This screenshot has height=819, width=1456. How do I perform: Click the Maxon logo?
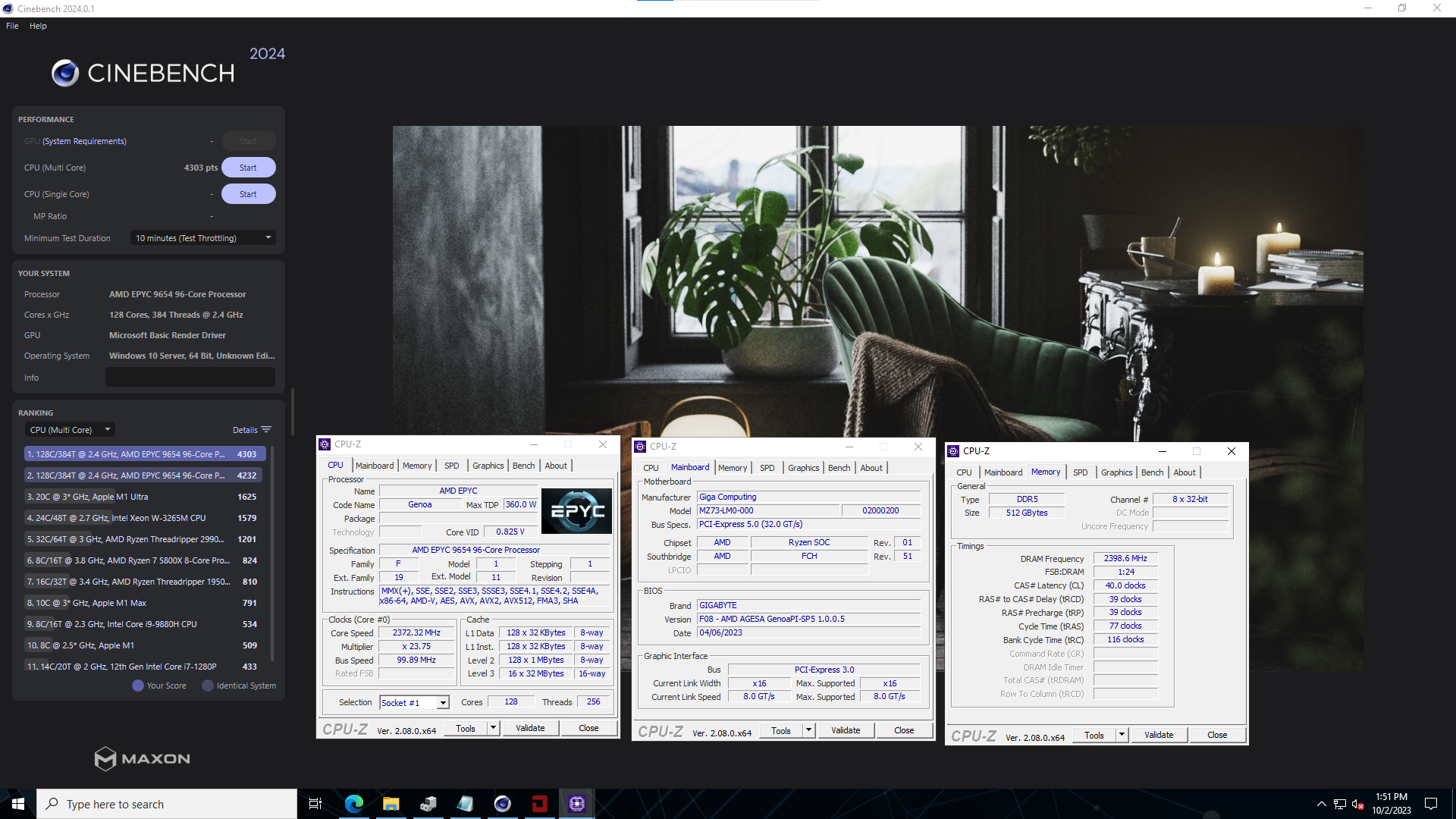point(143,758)
